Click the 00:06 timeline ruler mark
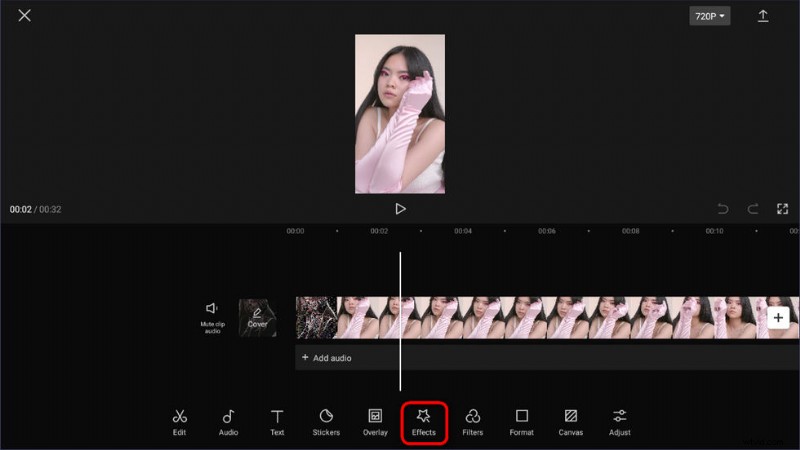Viewport: 800px width, 450px height. (x=546, y=231)
